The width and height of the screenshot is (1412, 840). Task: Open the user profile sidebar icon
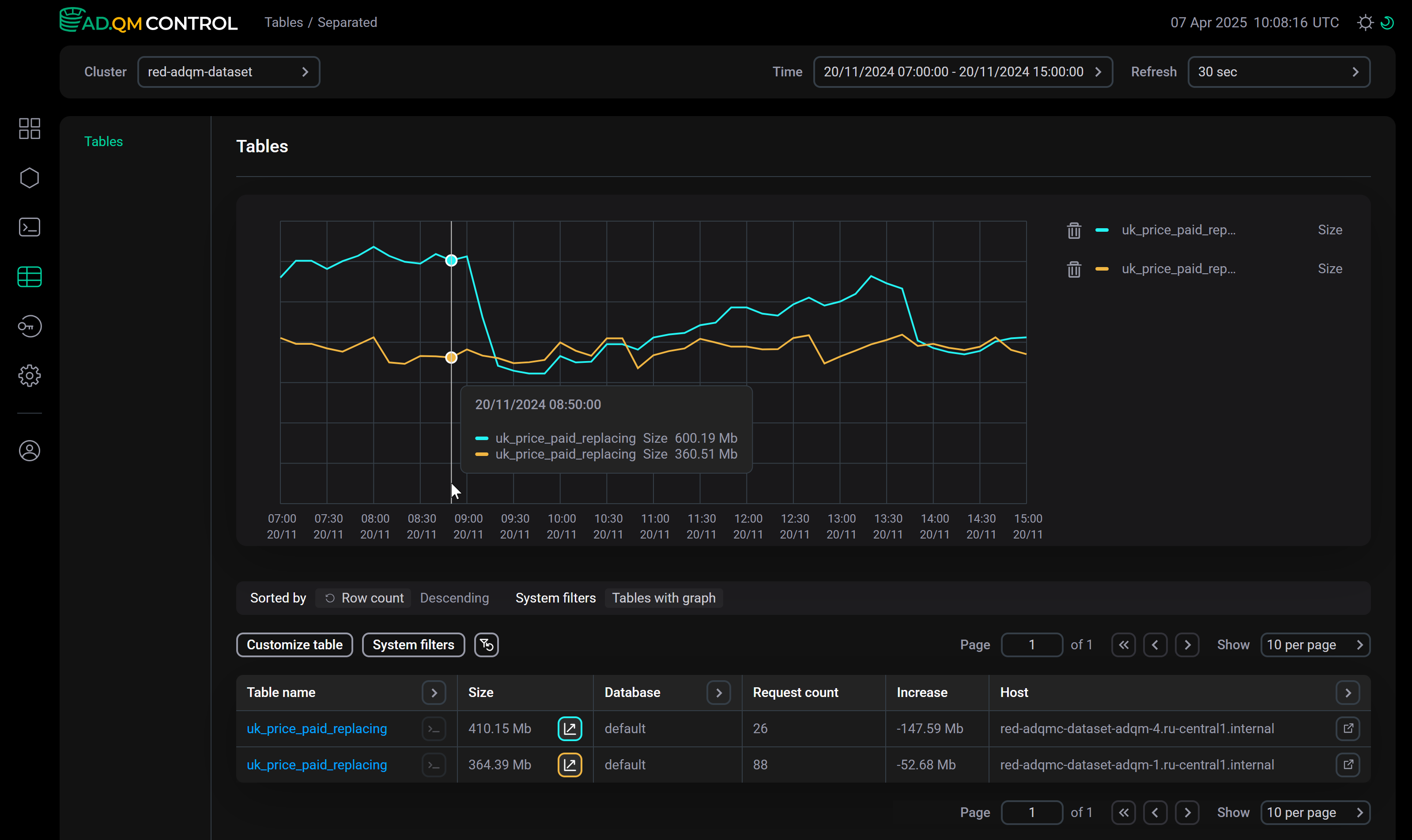click(30, 451)
